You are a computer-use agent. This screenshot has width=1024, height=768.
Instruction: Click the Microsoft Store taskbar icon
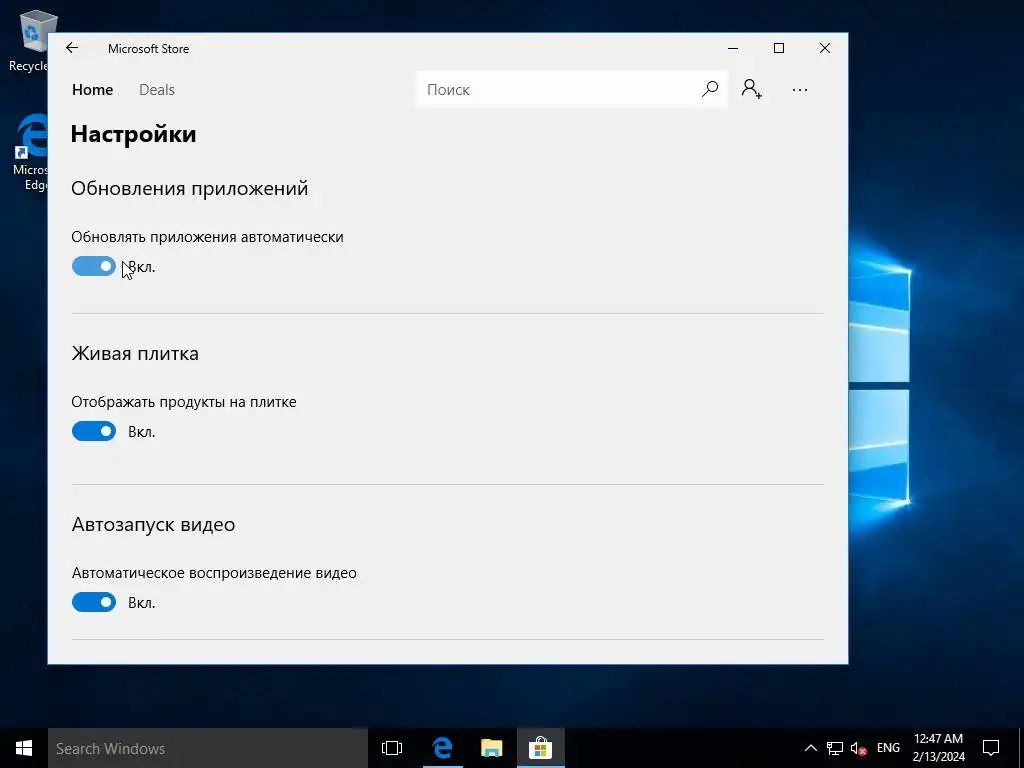tap(540, 748)
